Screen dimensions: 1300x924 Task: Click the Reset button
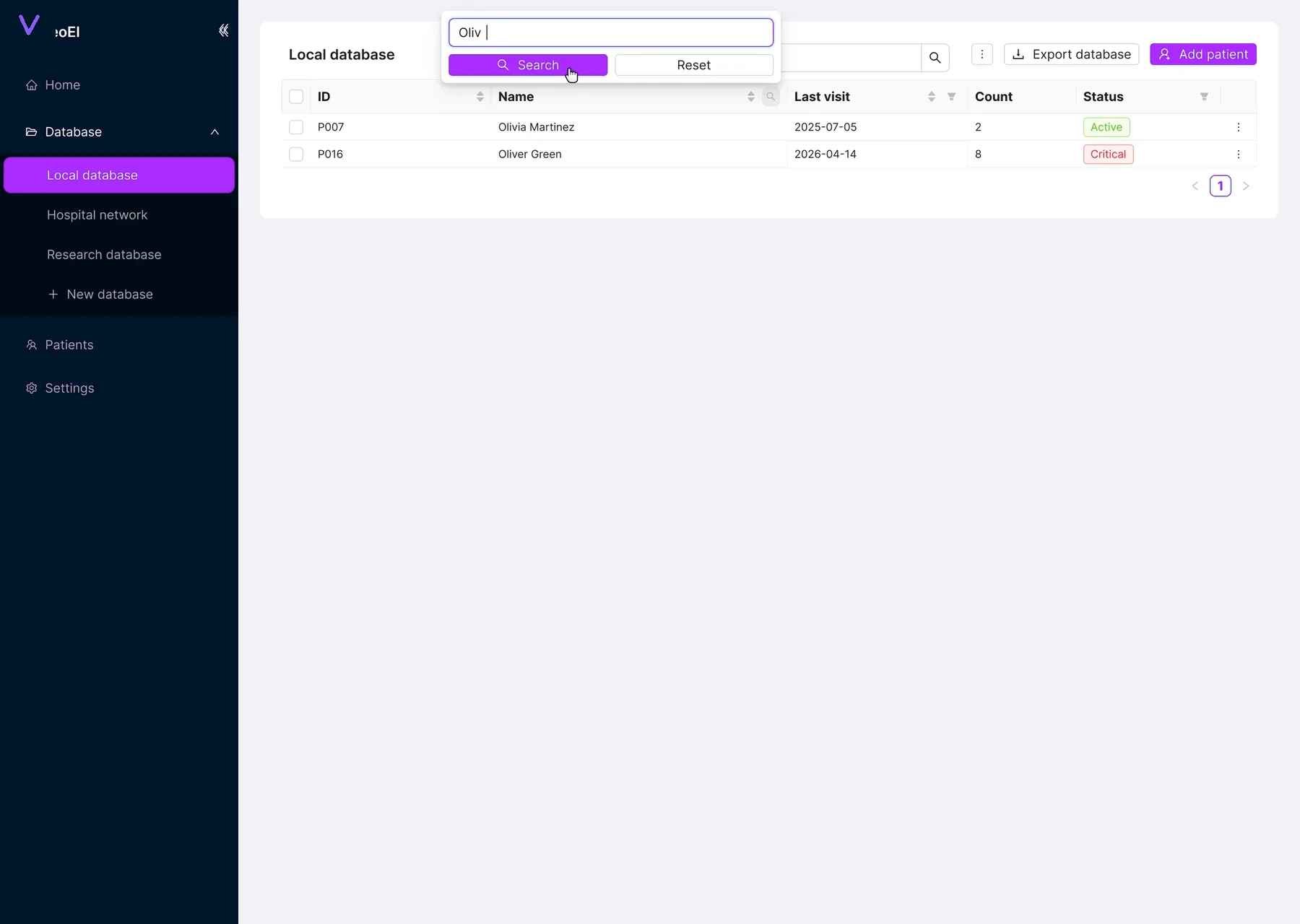[x=694, y=65]
